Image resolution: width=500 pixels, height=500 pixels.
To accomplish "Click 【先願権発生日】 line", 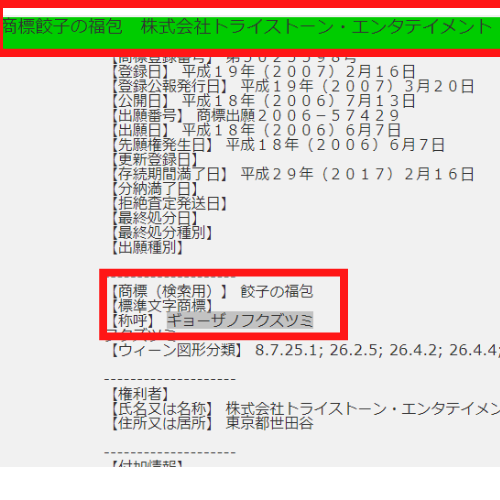I will tap(278, 145).
